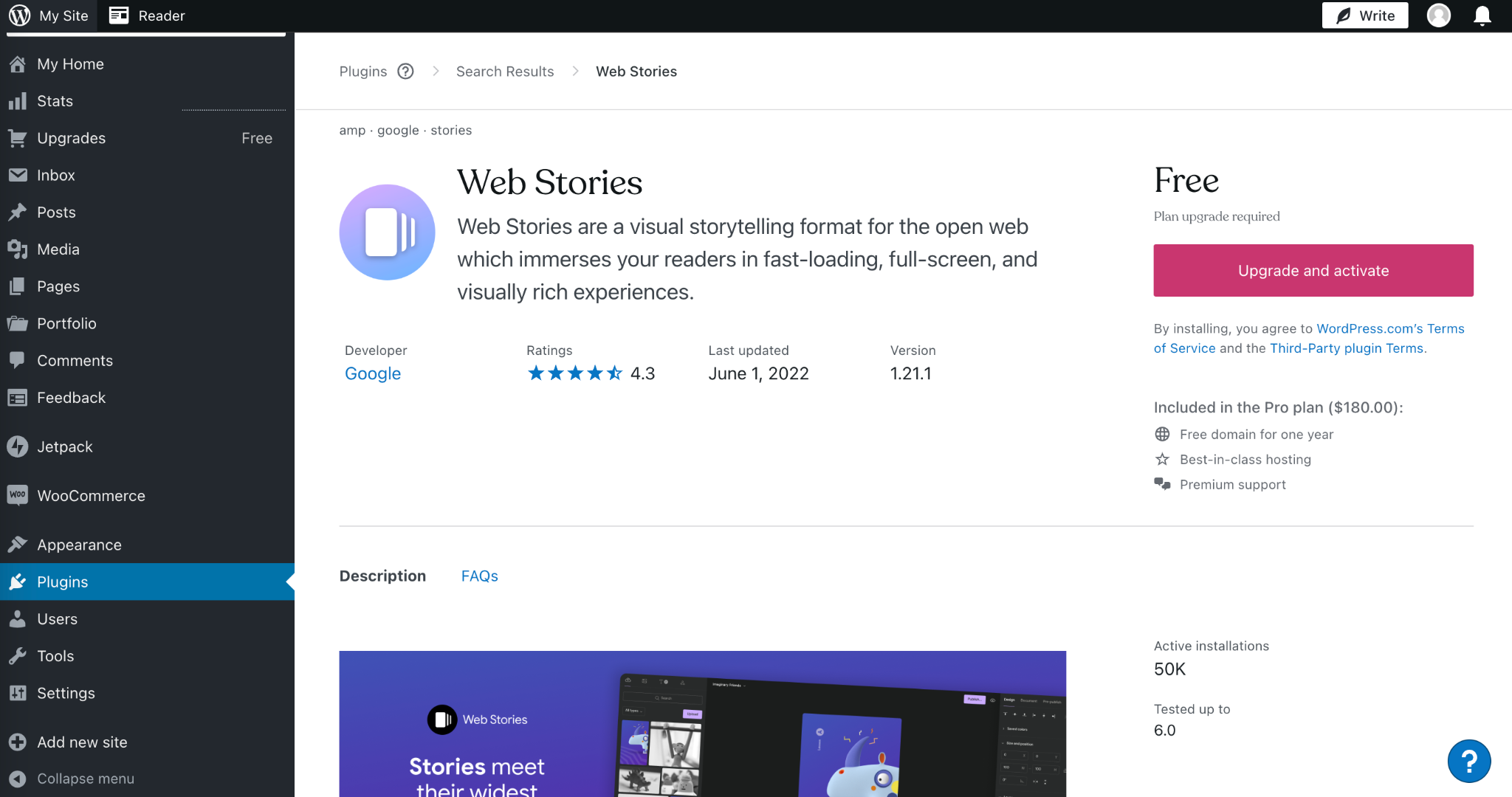Open Stats in the sidebar
Image resolution: width=1512 pixels, height=797 pixels.
pyautogui.click(x=147, y=101)
